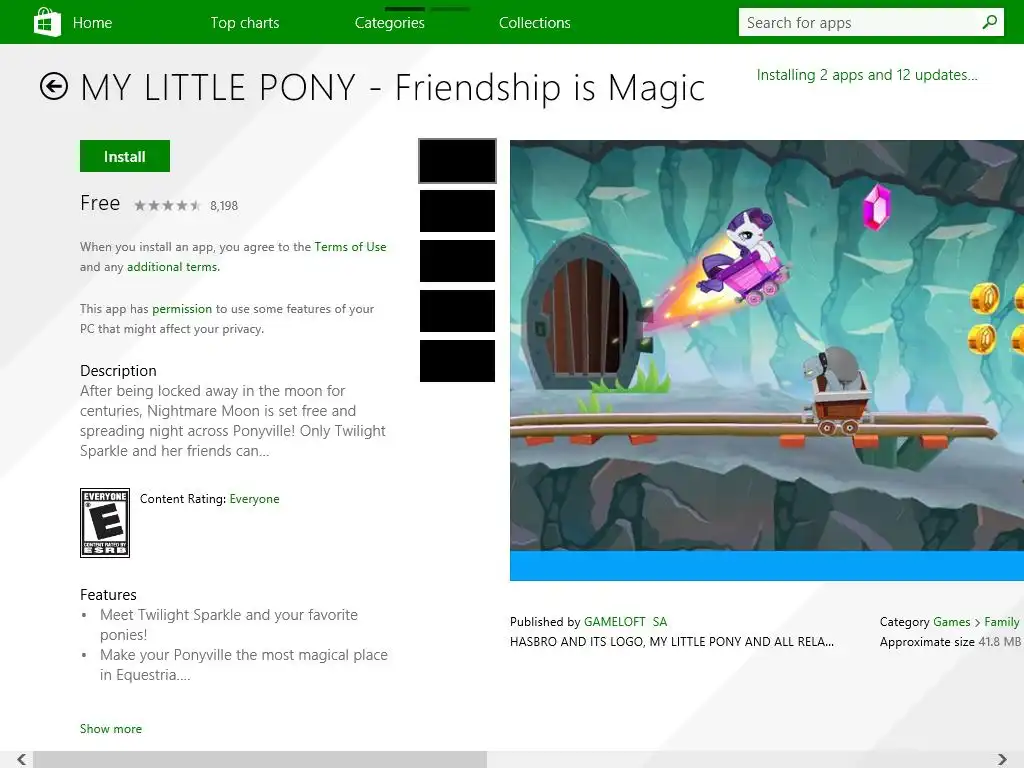Go back using the circled arrow

[x=54, y=86]
